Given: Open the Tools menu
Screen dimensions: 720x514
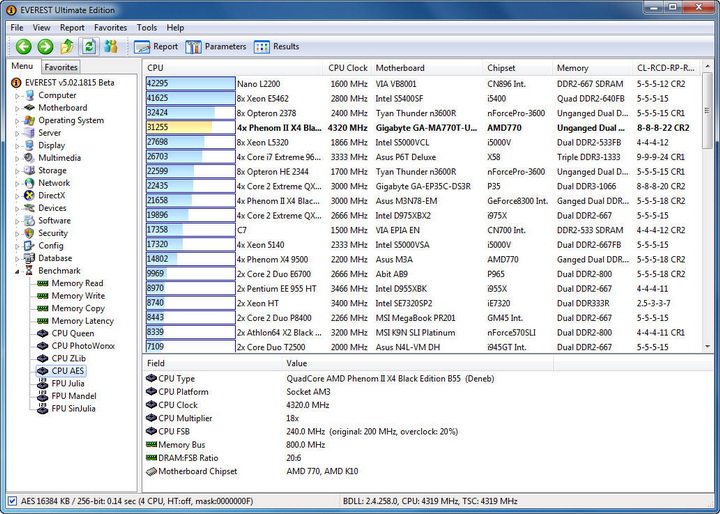Looking at the screenshot, I should point(146,28).
